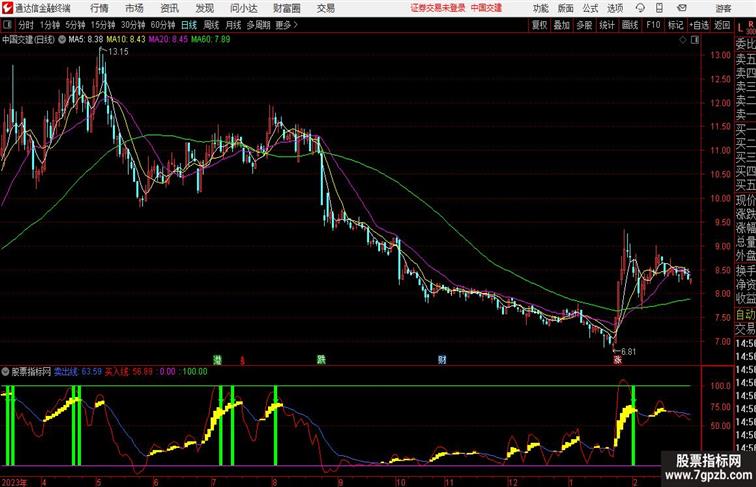This screenshot has height=487, width=756.
Task: Click the 证券交易未登录 login link
Action: click(438, 8)
